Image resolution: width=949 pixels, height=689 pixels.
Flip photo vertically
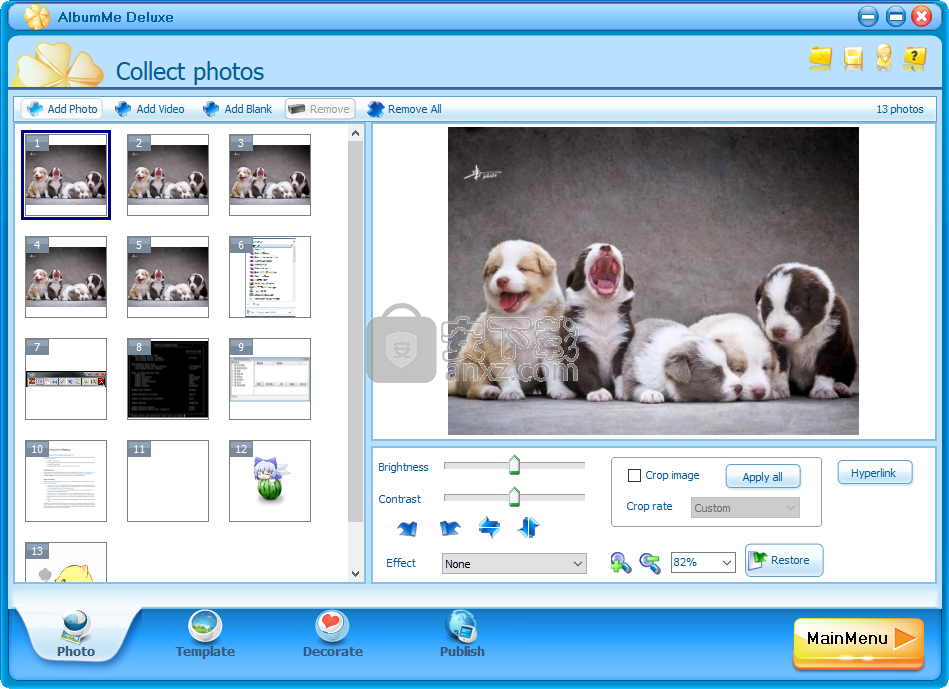click(528, 527)
